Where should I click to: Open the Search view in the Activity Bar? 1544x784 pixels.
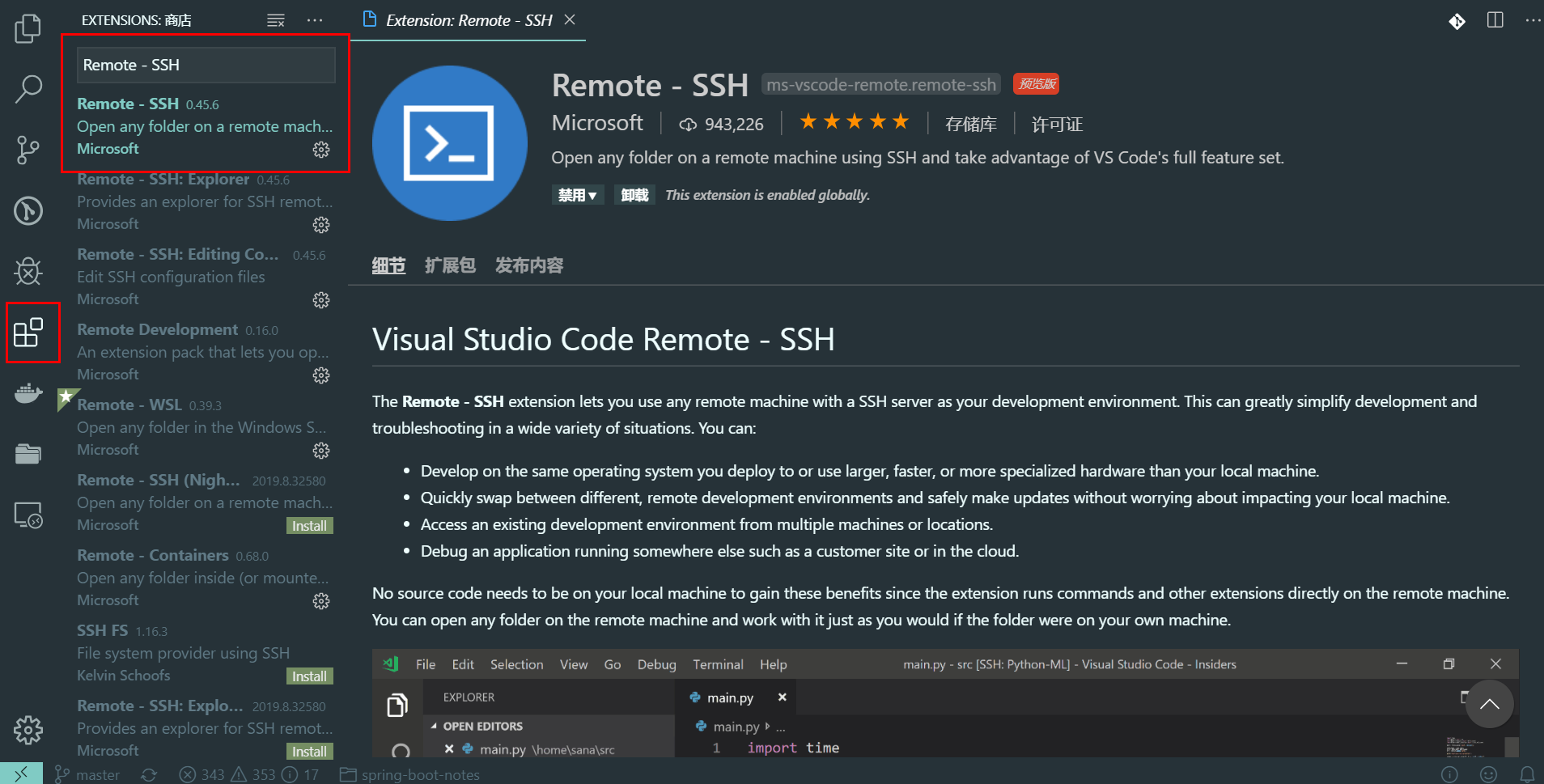tap(28, 88)
